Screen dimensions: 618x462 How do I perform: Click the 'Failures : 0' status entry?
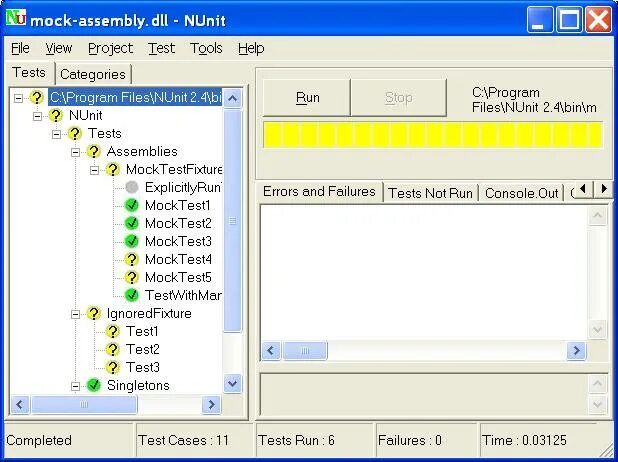(426, 440)
